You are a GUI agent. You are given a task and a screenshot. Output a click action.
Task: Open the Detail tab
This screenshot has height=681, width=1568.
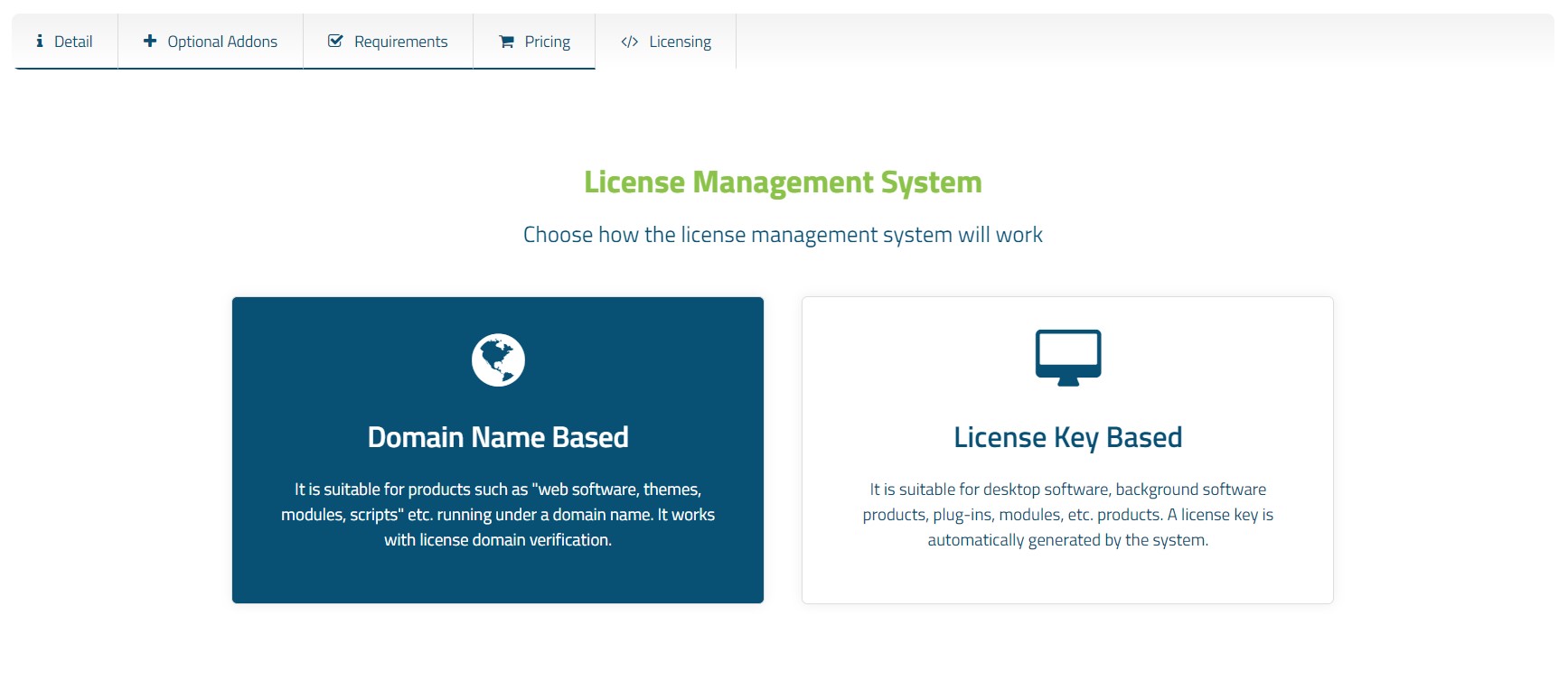point(64,42)
